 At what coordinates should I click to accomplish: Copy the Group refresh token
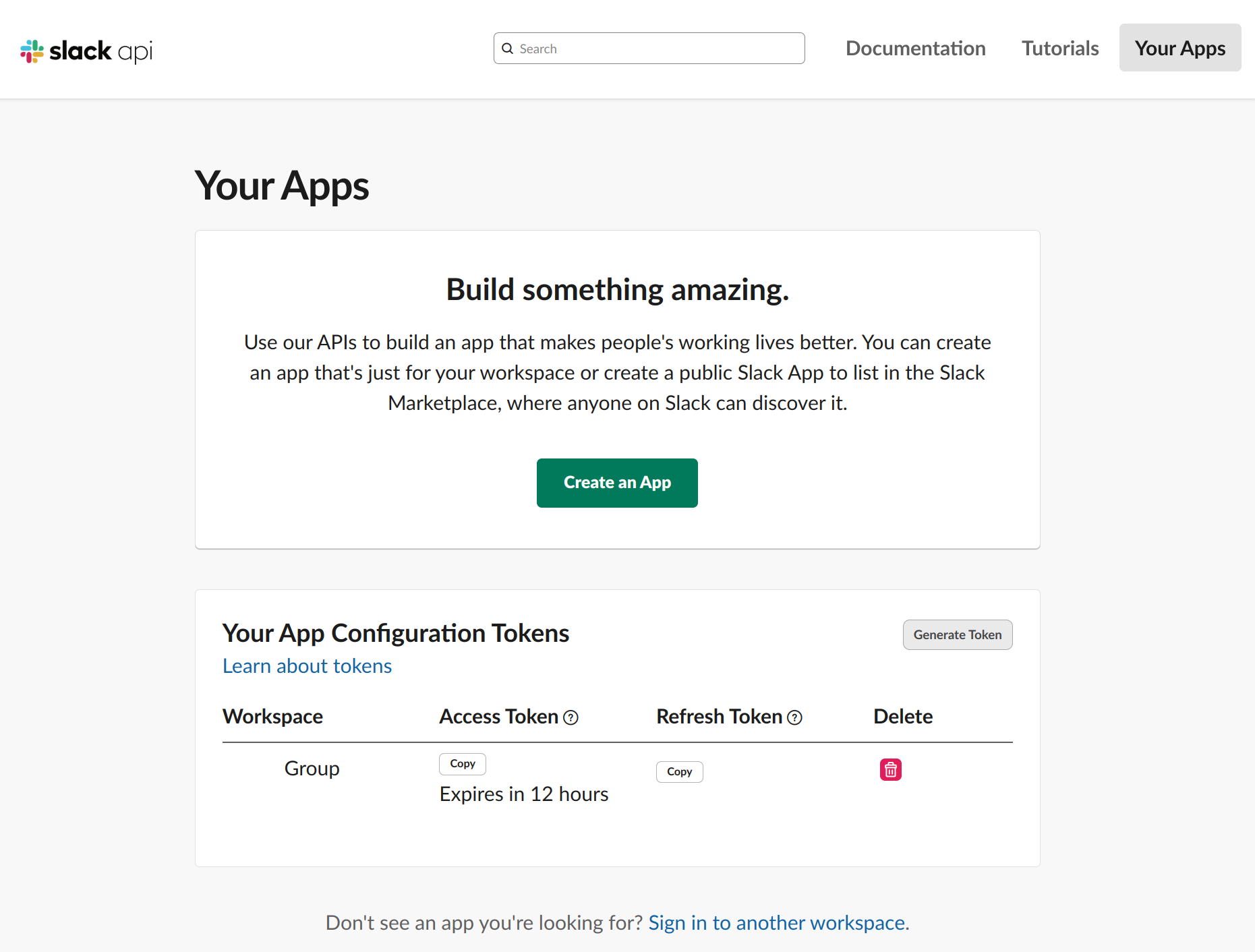click(680, 772)
